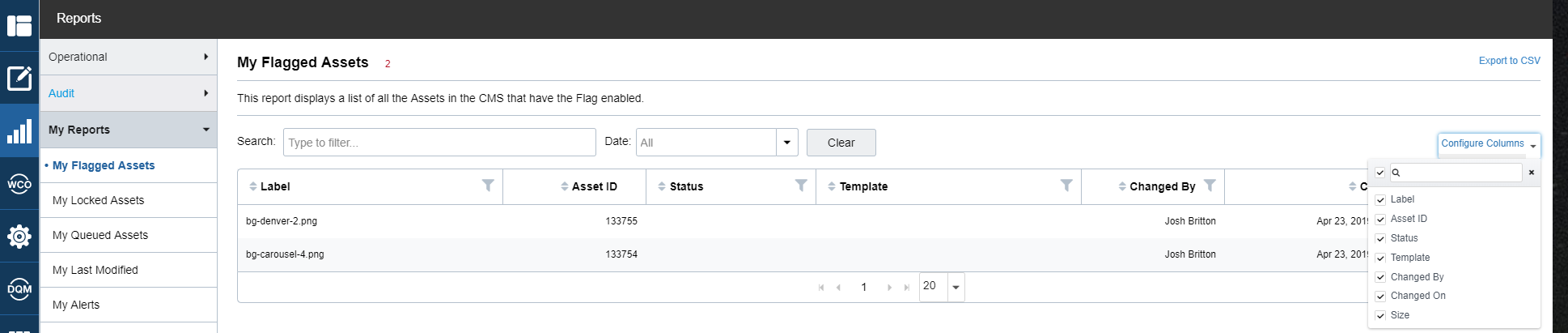
Task: Click page number 1 in pager
Action: pos(864,288)
